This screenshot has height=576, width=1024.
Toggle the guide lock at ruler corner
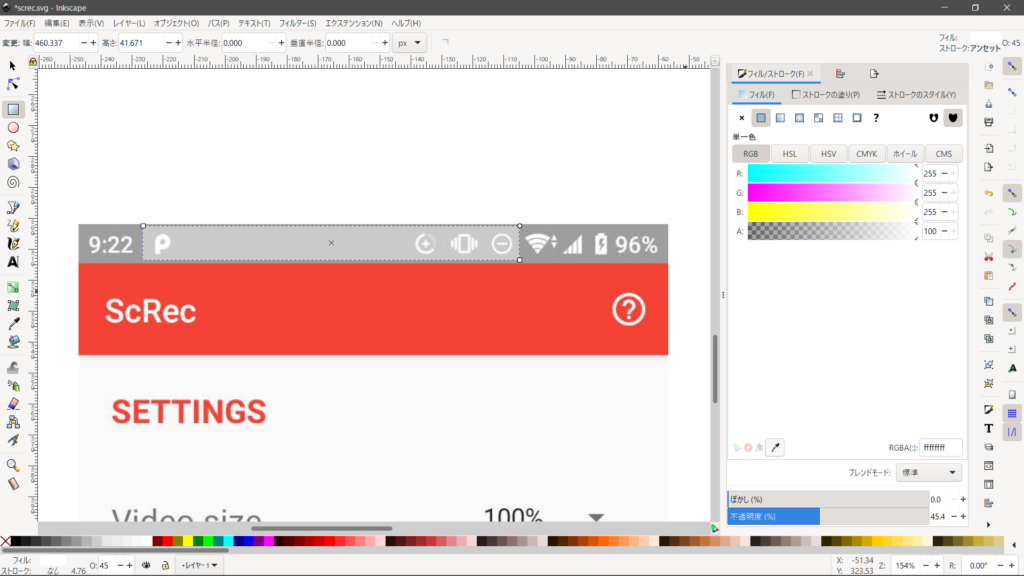click(x=33, y=62)
